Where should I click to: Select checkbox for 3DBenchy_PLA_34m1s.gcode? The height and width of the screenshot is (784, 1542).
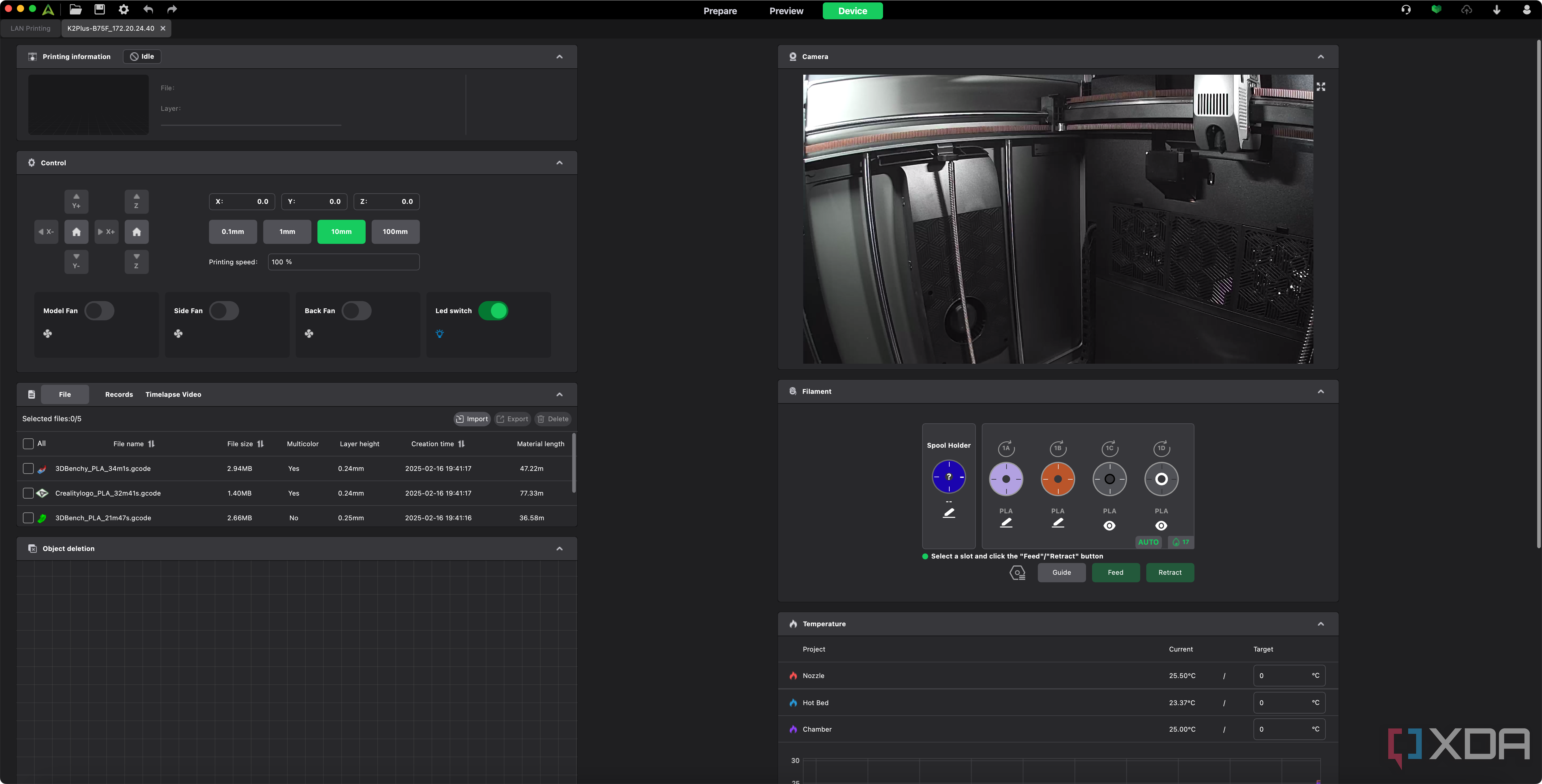[x=28, y=468]
